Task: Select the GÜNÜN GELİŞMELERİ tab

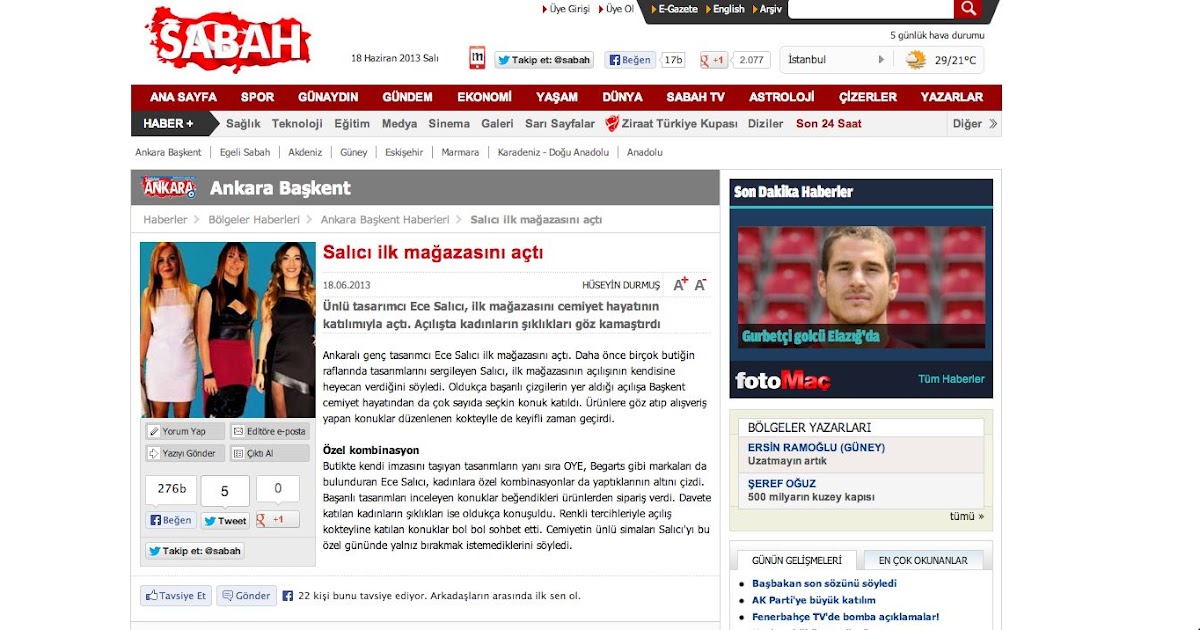Action: (x=797, y=560)
